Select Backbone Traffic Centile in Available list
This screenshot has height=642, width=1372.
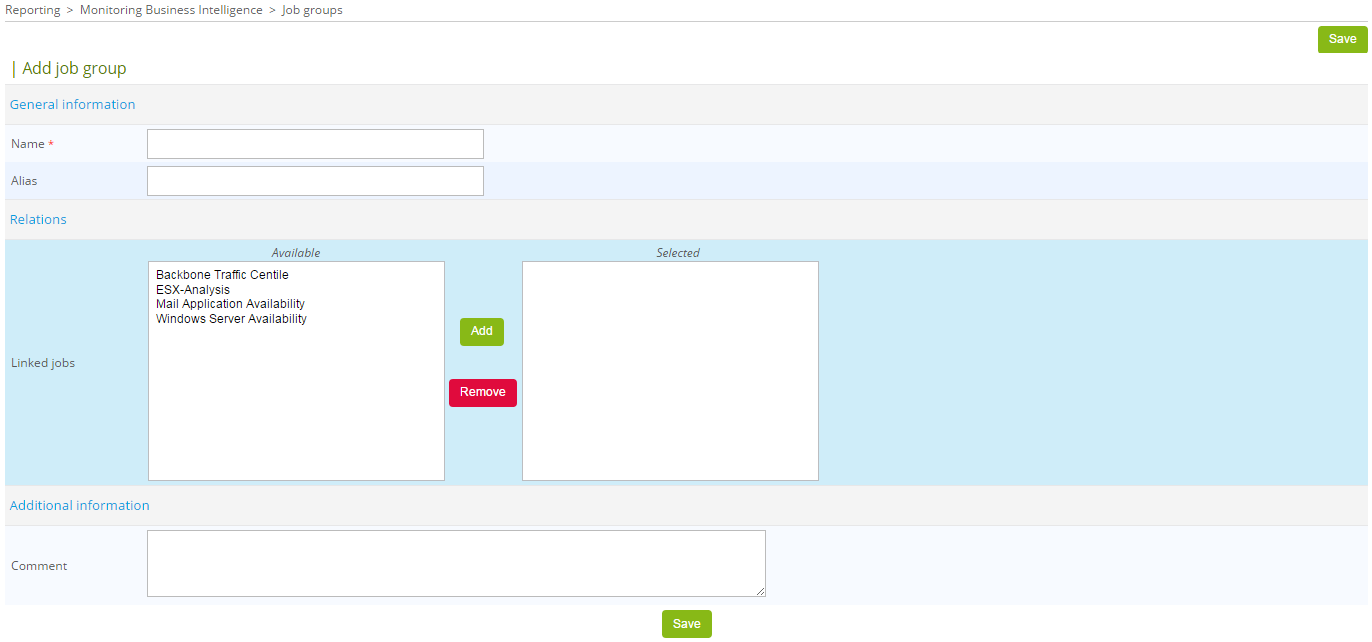click(222, 274)
